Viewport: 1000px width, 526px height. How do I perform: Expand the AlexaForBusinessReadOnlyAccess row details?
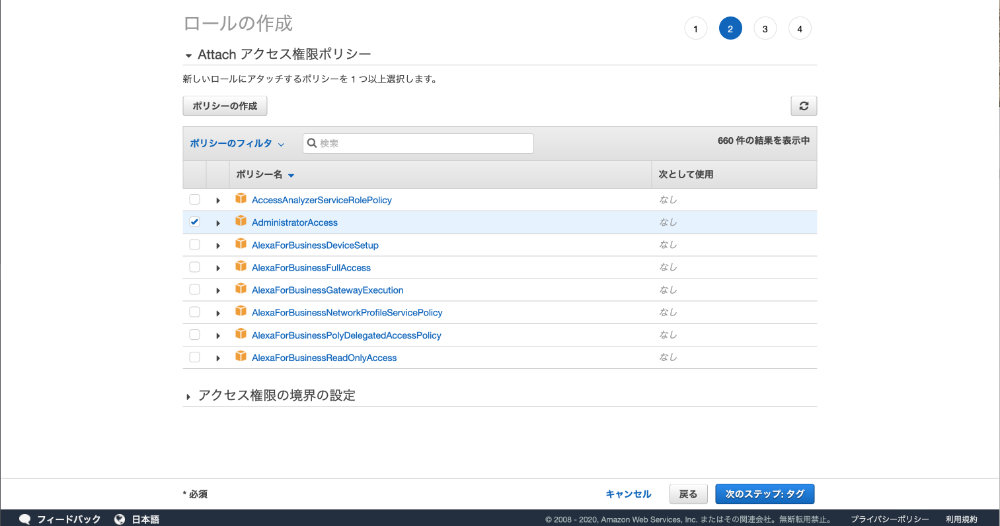coord(218,358)
